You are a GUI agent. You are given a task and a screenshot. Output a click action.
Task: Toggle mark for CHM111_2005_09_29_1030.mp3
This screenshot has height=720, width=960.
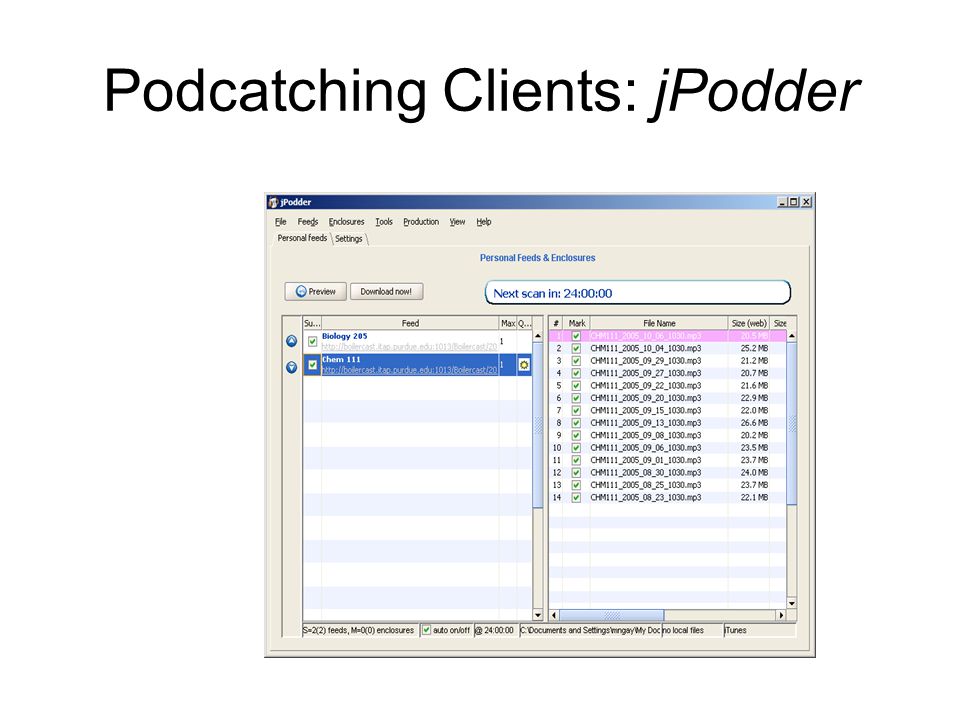[576, 361]
